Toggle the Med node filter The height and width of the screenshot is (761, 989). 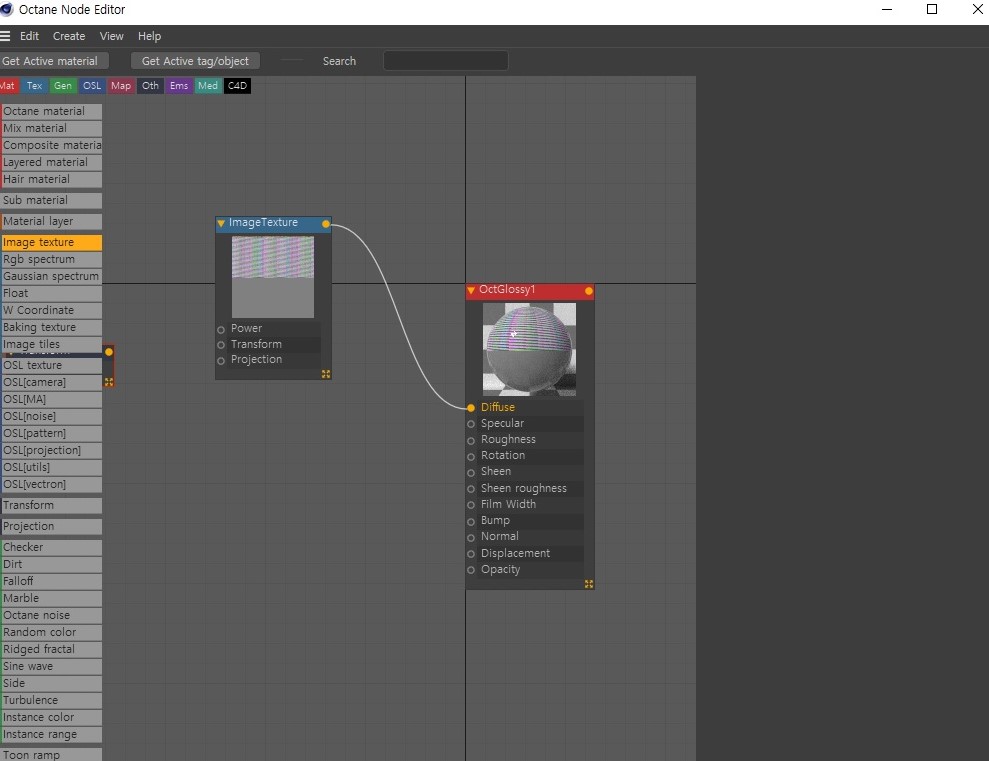coord(208,86)
